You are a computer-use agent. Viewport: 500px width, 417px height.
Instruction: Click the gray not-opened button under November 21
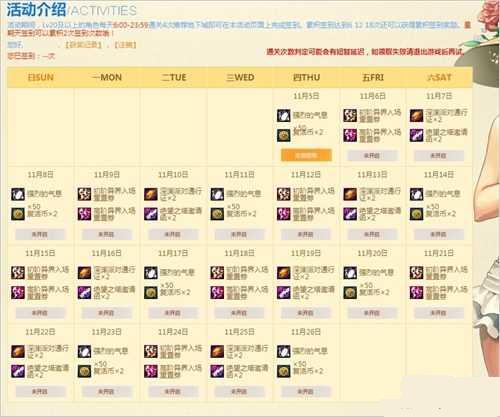tap(439, 313)
